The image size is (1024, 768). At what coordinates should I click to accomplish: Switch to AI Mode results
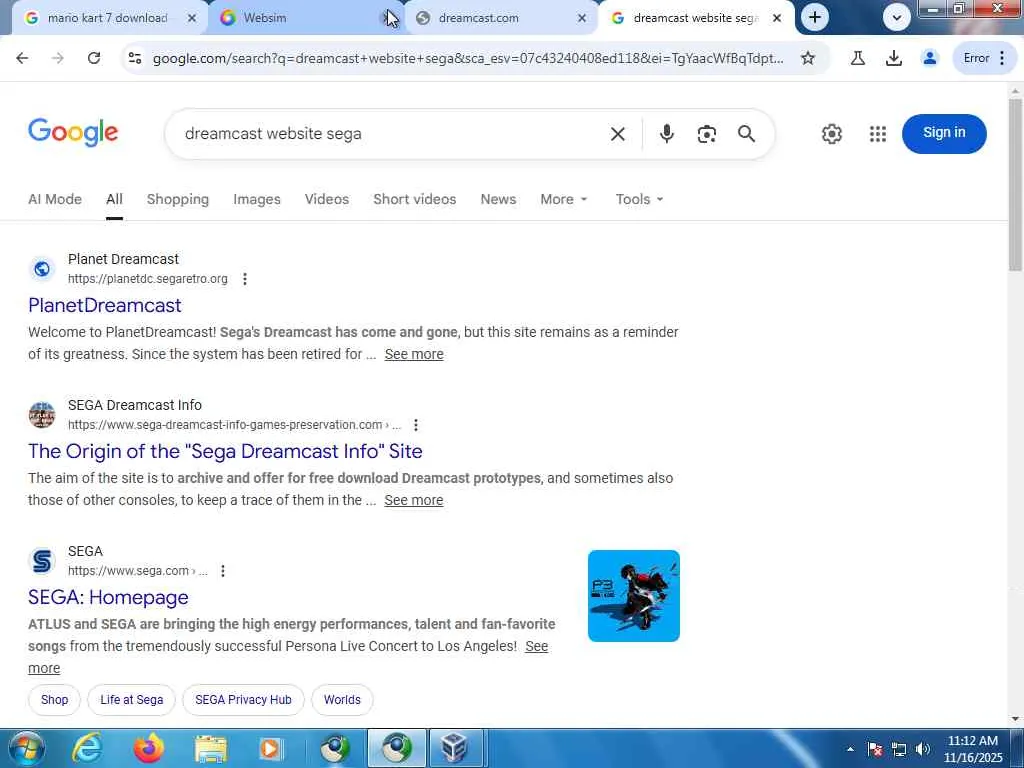[x=55, y=199]
